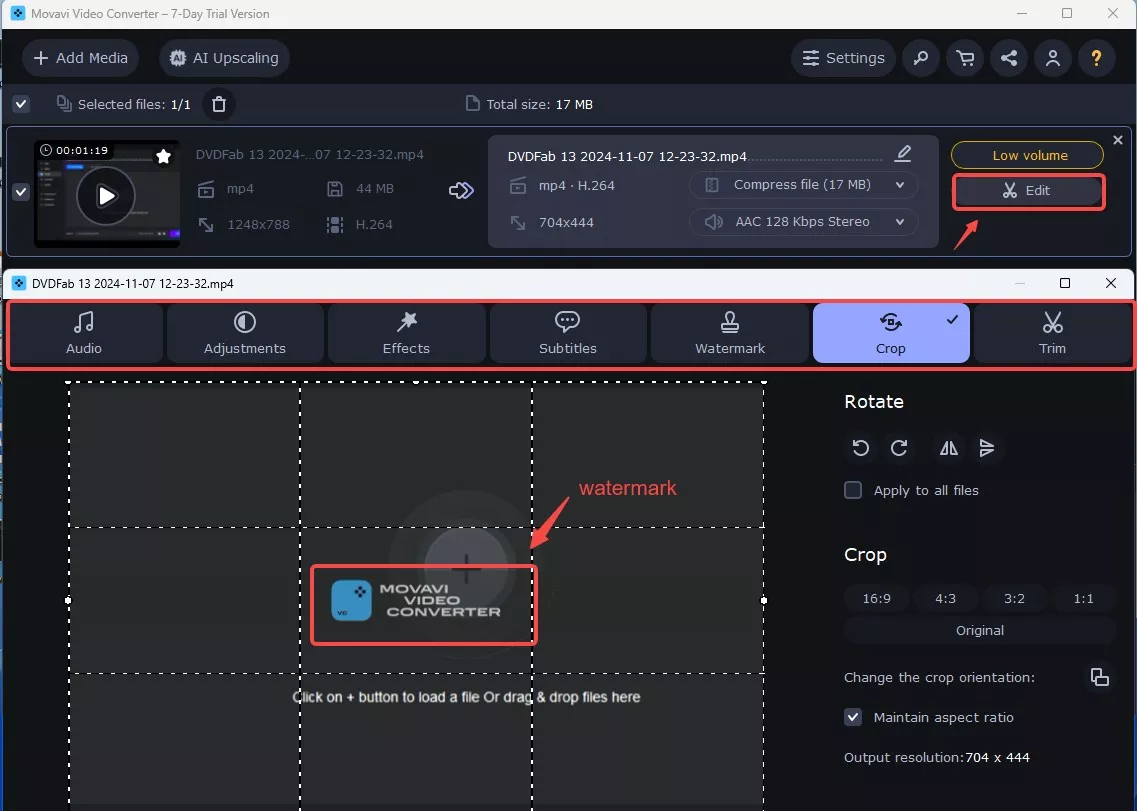Flip video horizontally
The width and height of the screenshot is (1137, 811).
coord(948,448)
